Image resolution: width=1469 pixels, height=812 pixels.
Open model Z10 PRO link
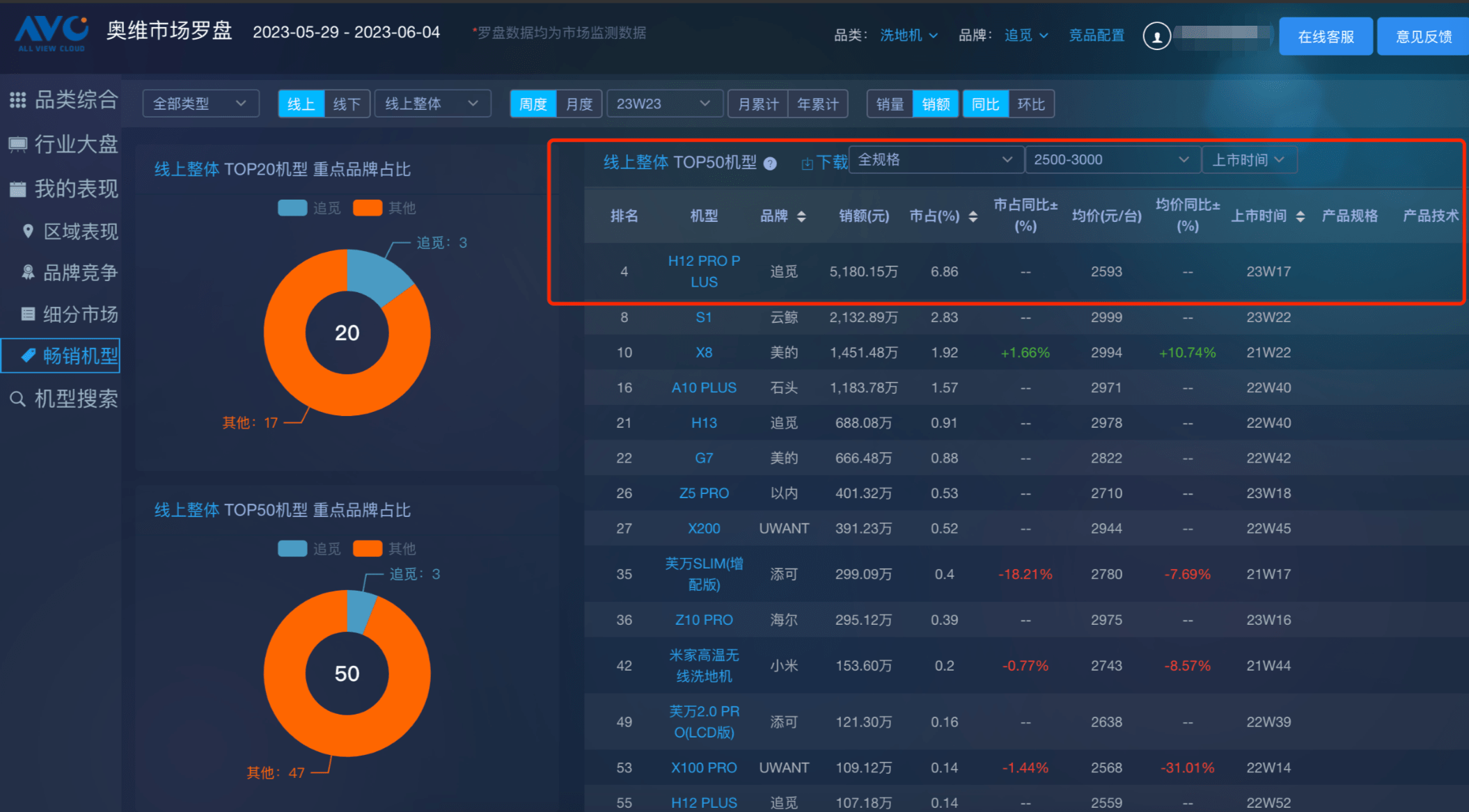click(x=704, y=620)
